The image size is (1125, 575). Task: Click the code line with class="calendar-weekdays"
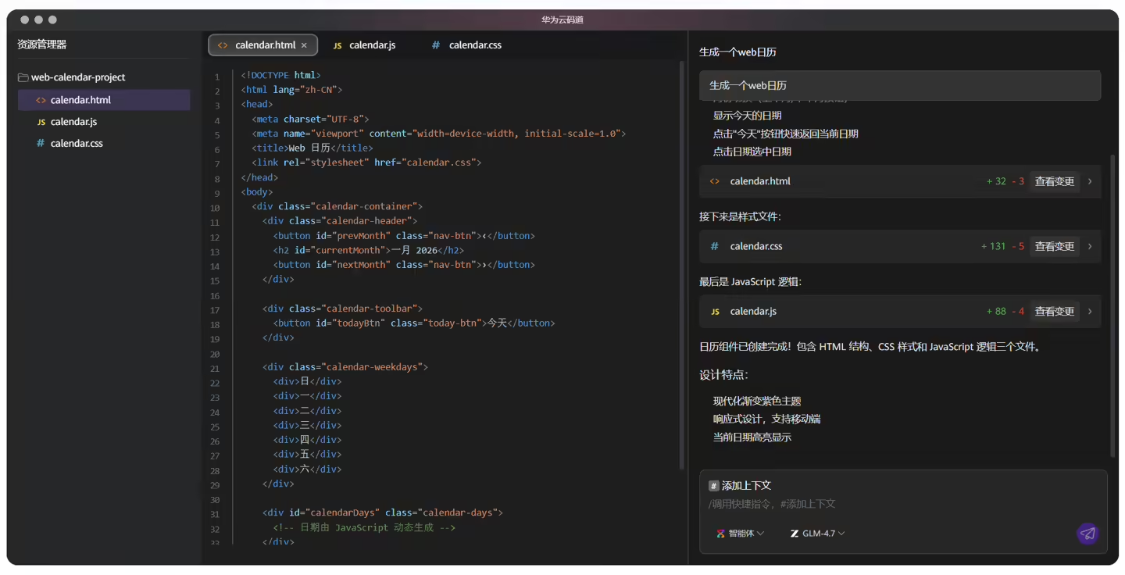tap(345, 368)
